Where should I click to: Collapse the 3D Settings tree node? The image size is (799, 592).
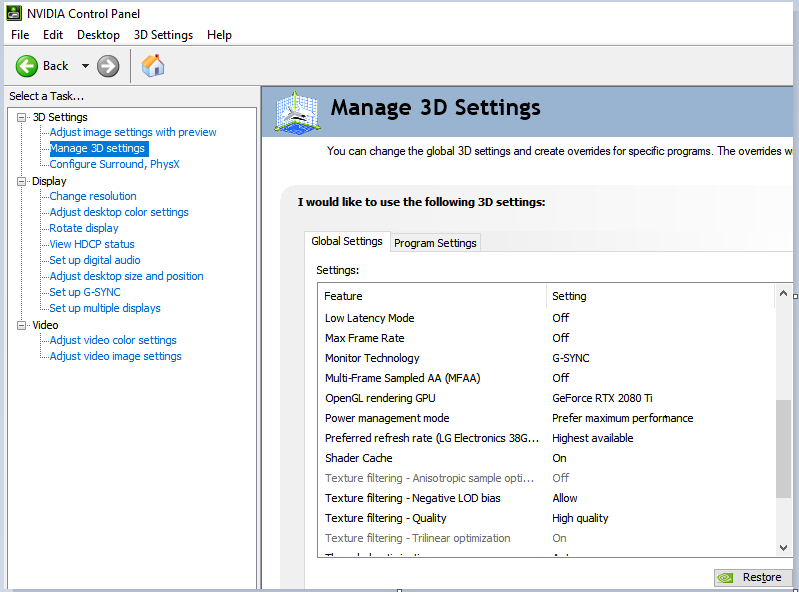[x=21, y=117]
